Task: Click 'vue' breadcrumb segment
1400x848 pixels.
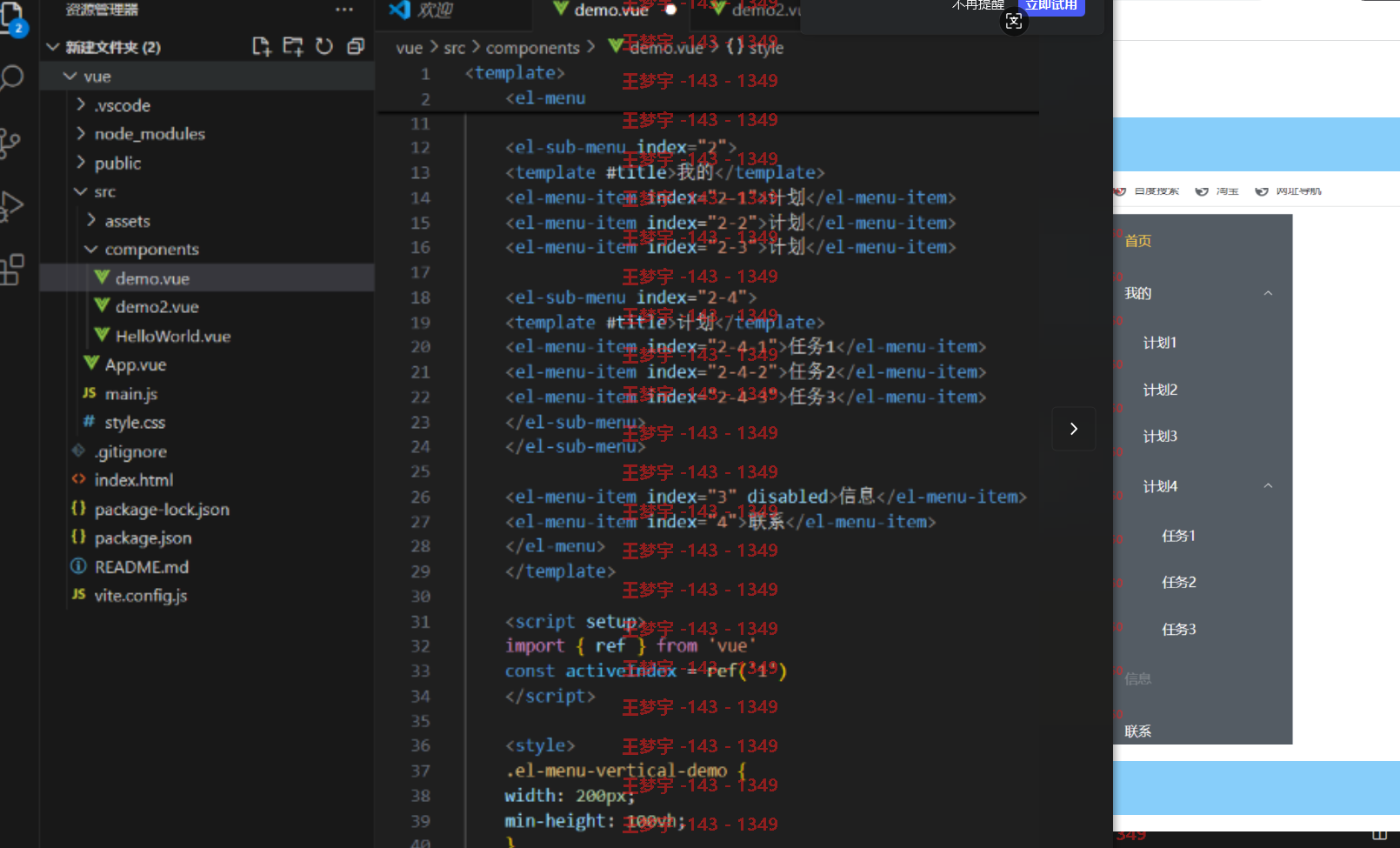Action: click(x=409, y=48)
